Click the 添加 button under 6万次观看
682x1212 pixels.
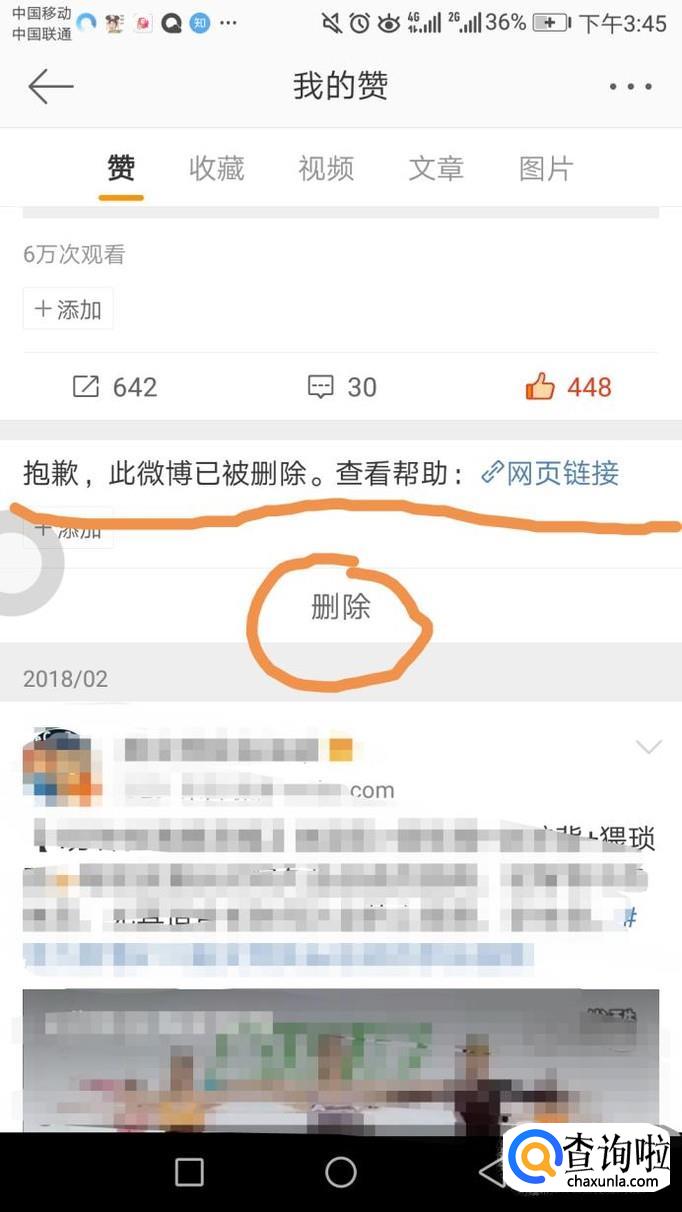click(68, 309)
